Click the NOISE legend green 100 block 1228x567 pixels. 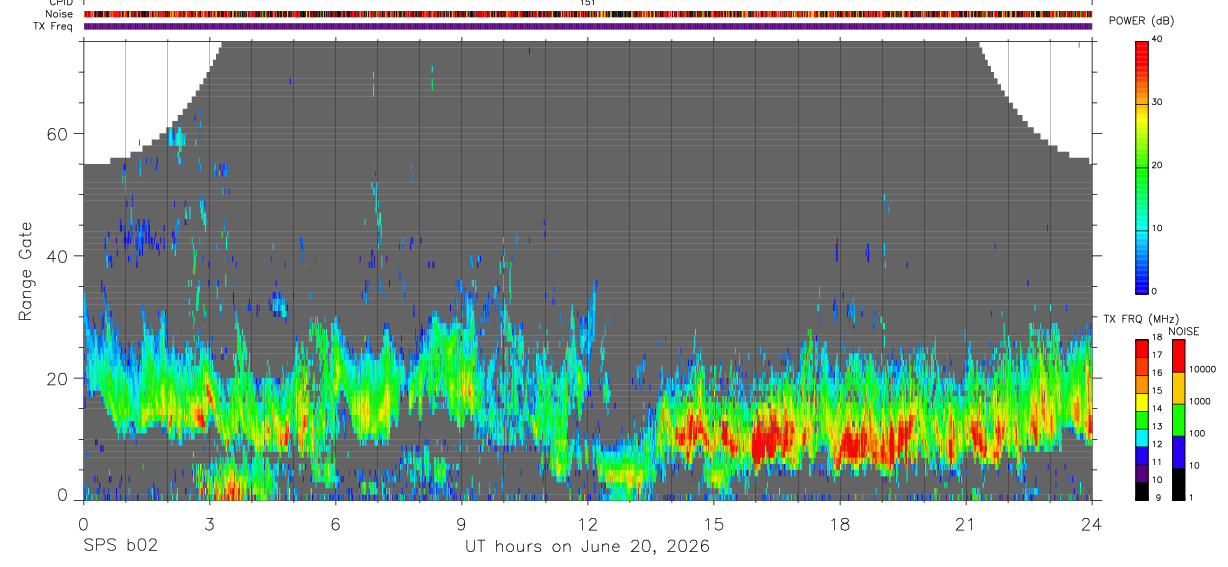[1178, 420]
